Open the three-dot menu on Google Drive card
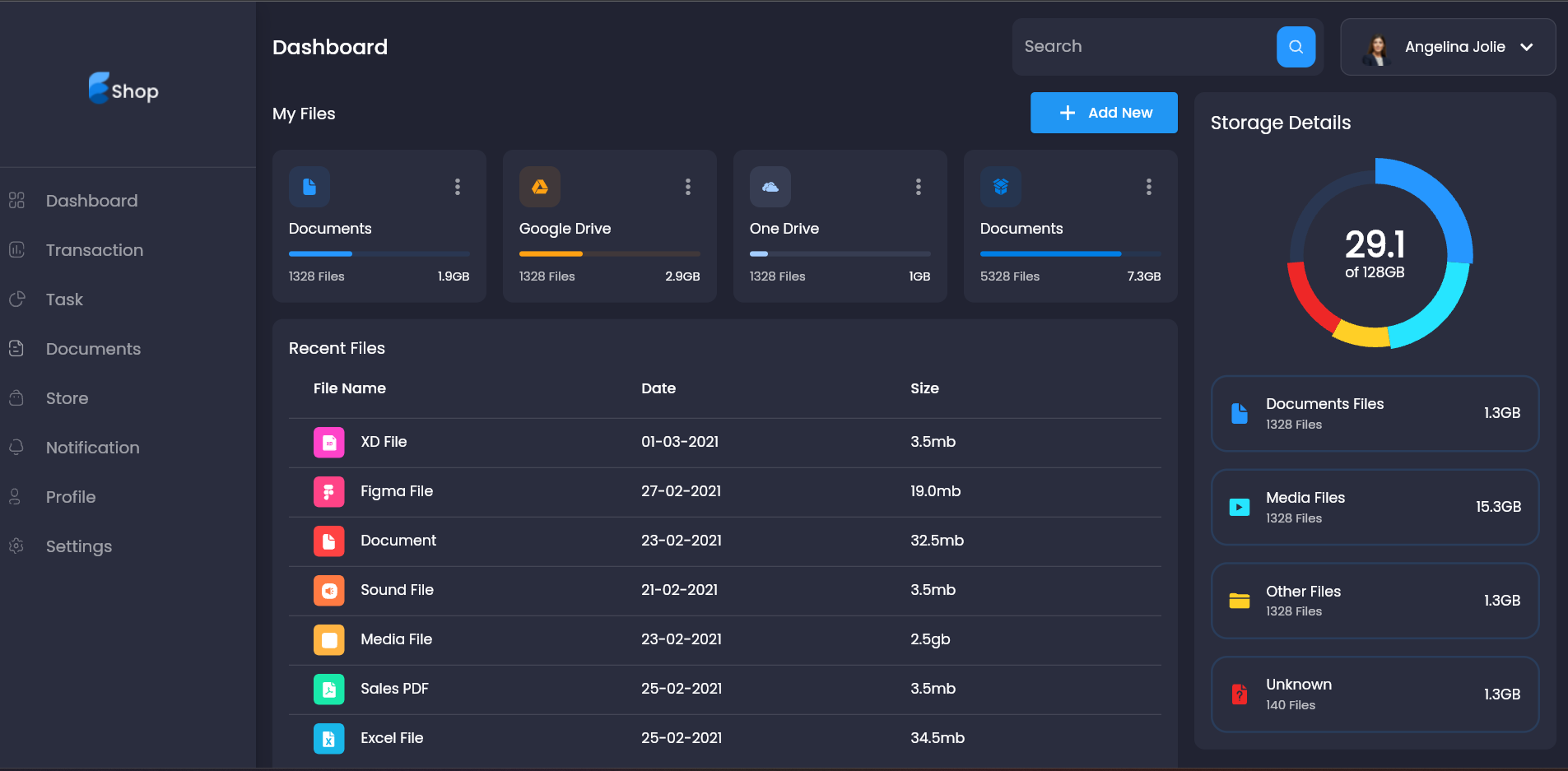 tap(688, 187)
